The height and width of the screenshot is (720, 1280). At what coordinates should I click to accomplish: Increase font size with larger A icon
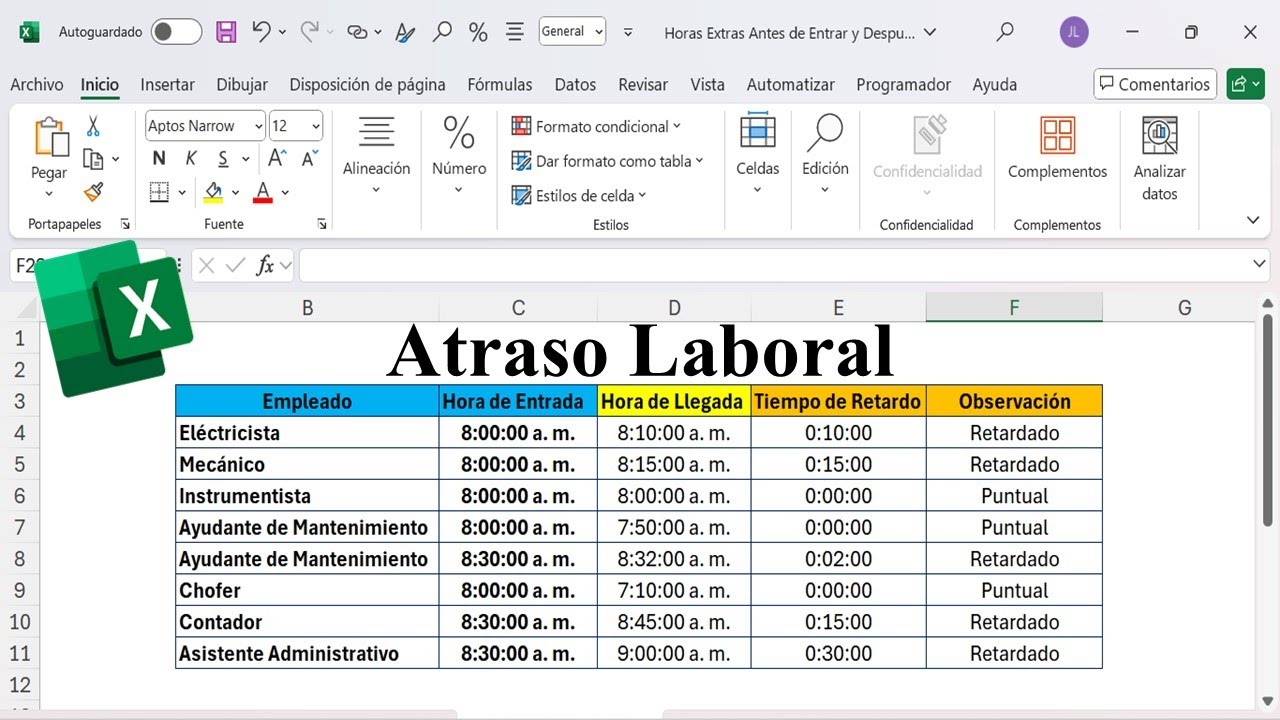[x=277, y=158]
